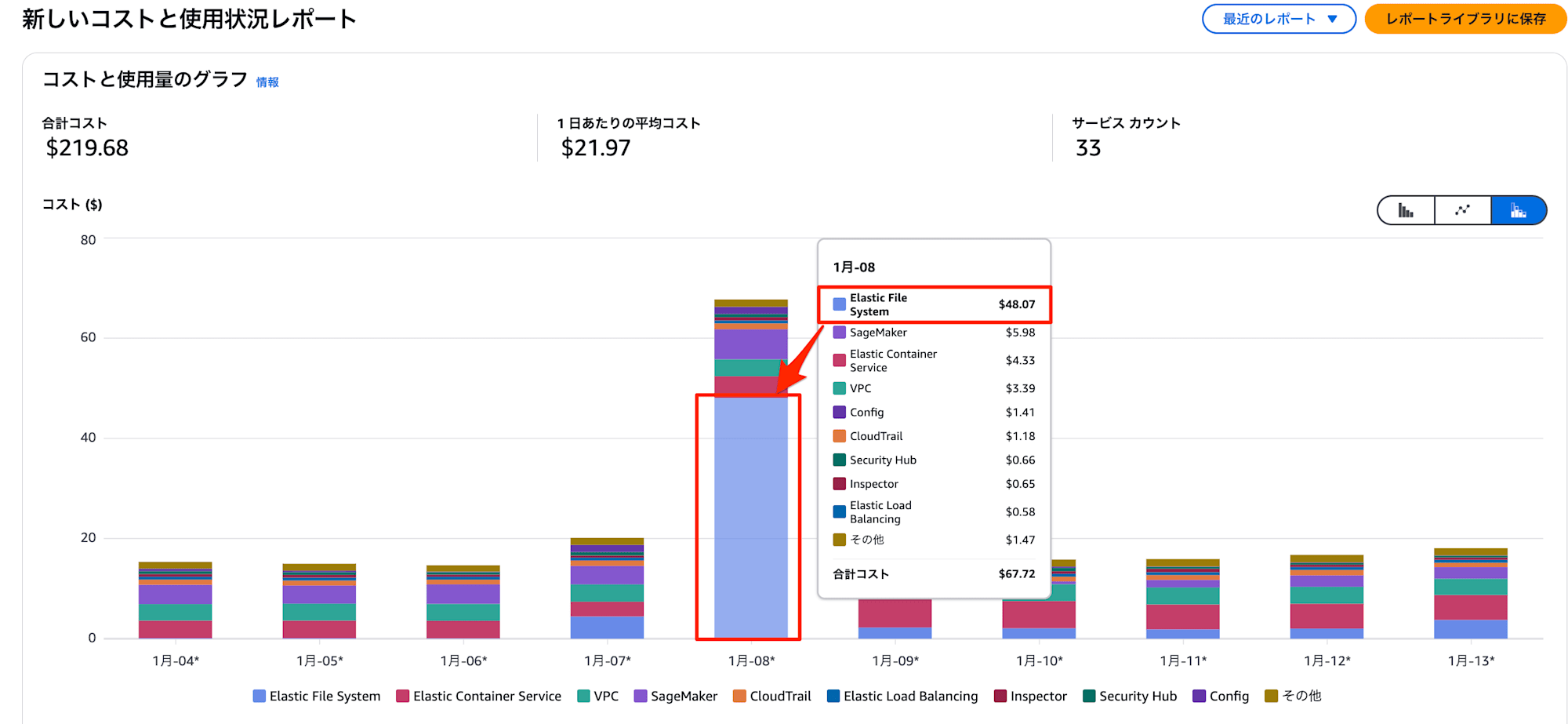Click the 1月-08 Elastic File System bar
Viewport: 1568px width, 724px height.
point(751,517)
